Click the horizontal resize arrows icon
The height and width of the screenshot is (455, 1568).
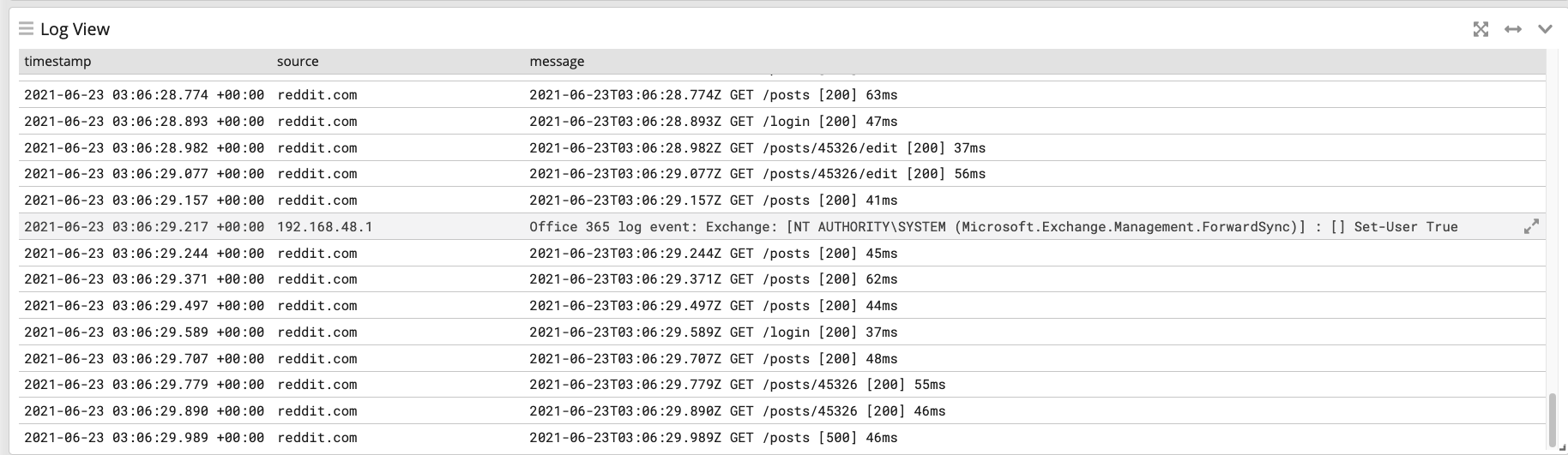[x=1513, y=29]
